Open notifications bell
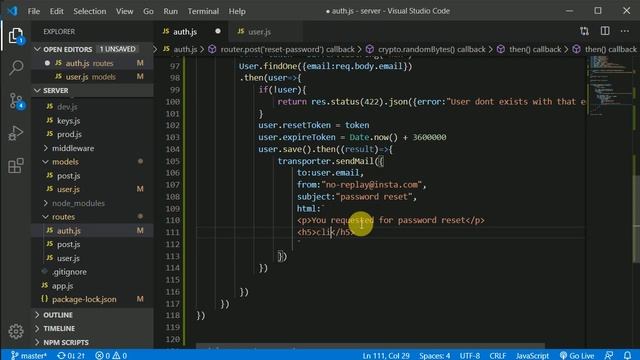 coord(627,356)
